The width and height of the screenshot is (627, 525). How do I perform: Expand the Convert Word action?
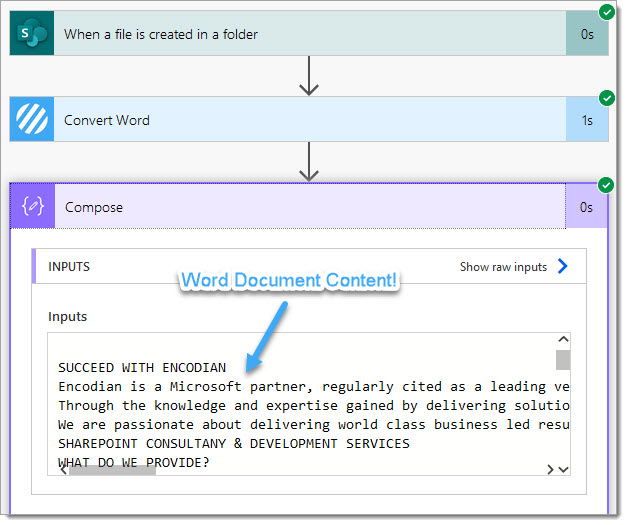click(310, 119)
